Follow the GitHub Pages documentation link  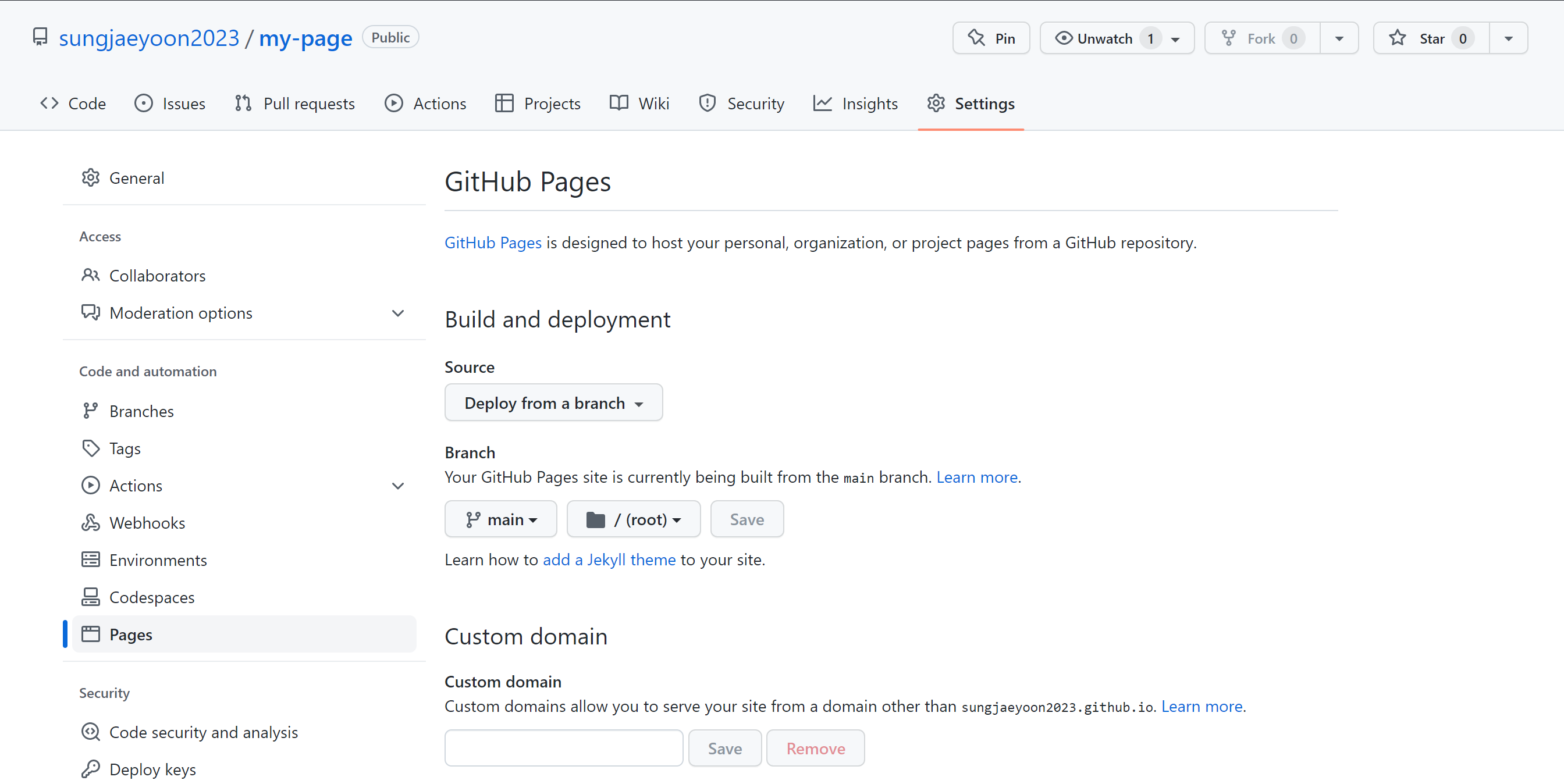pos(493,243)
